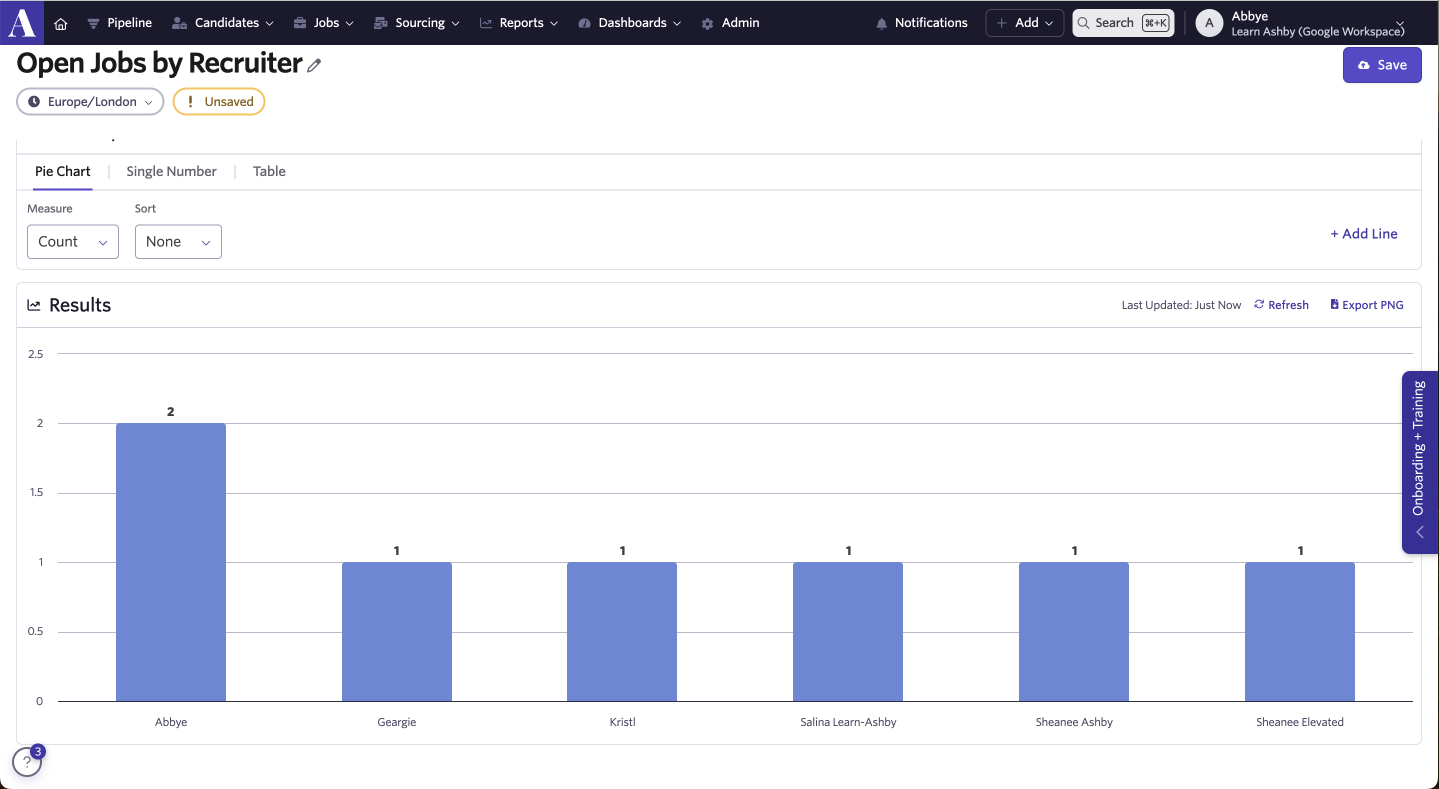Open the Add dropdown button
This screenshot has width=1439, height=789.
pyautogui.click(x=1025, y=23)
